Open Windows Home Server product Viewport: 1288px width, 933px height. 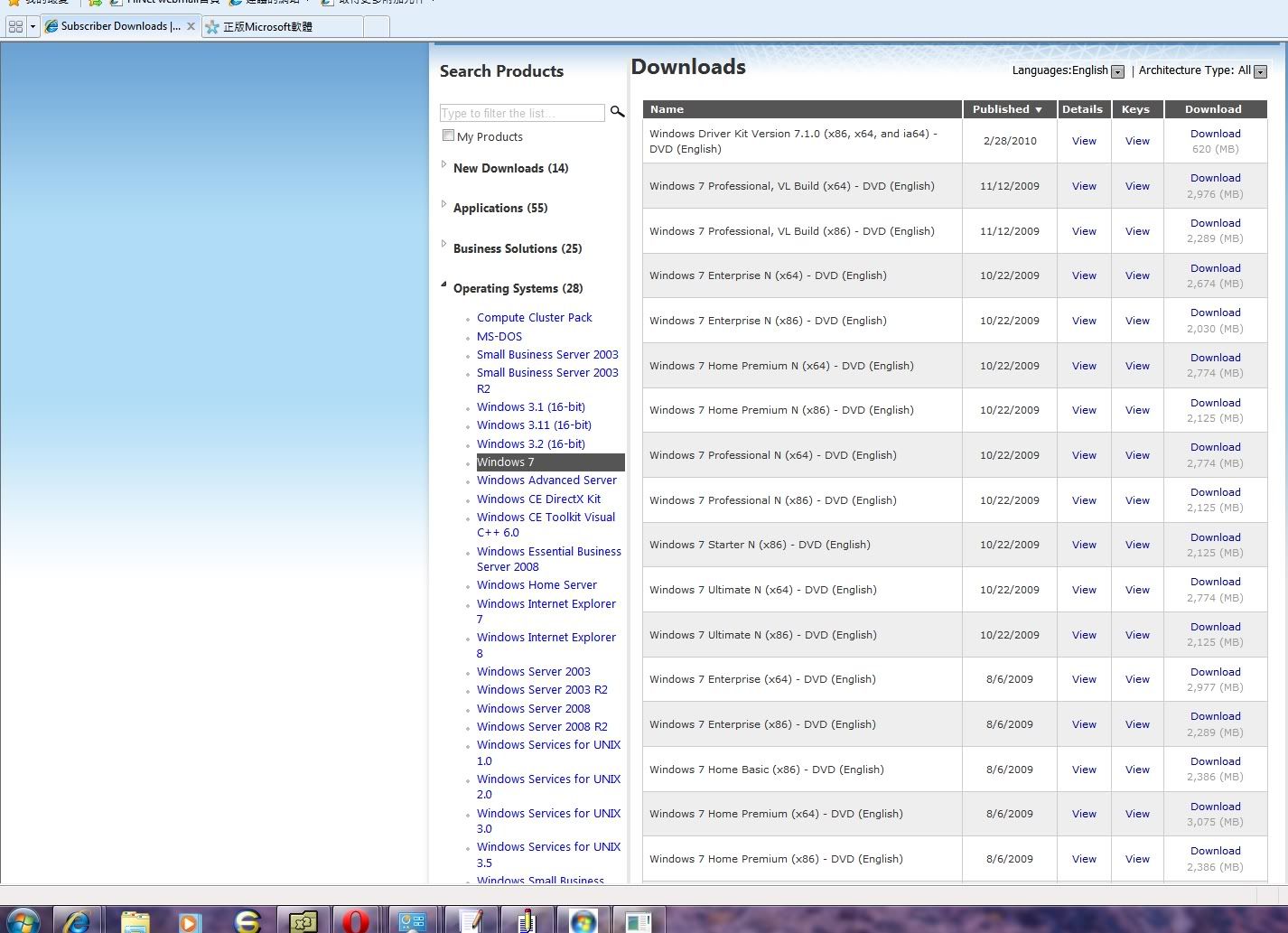tap(537, 585)
